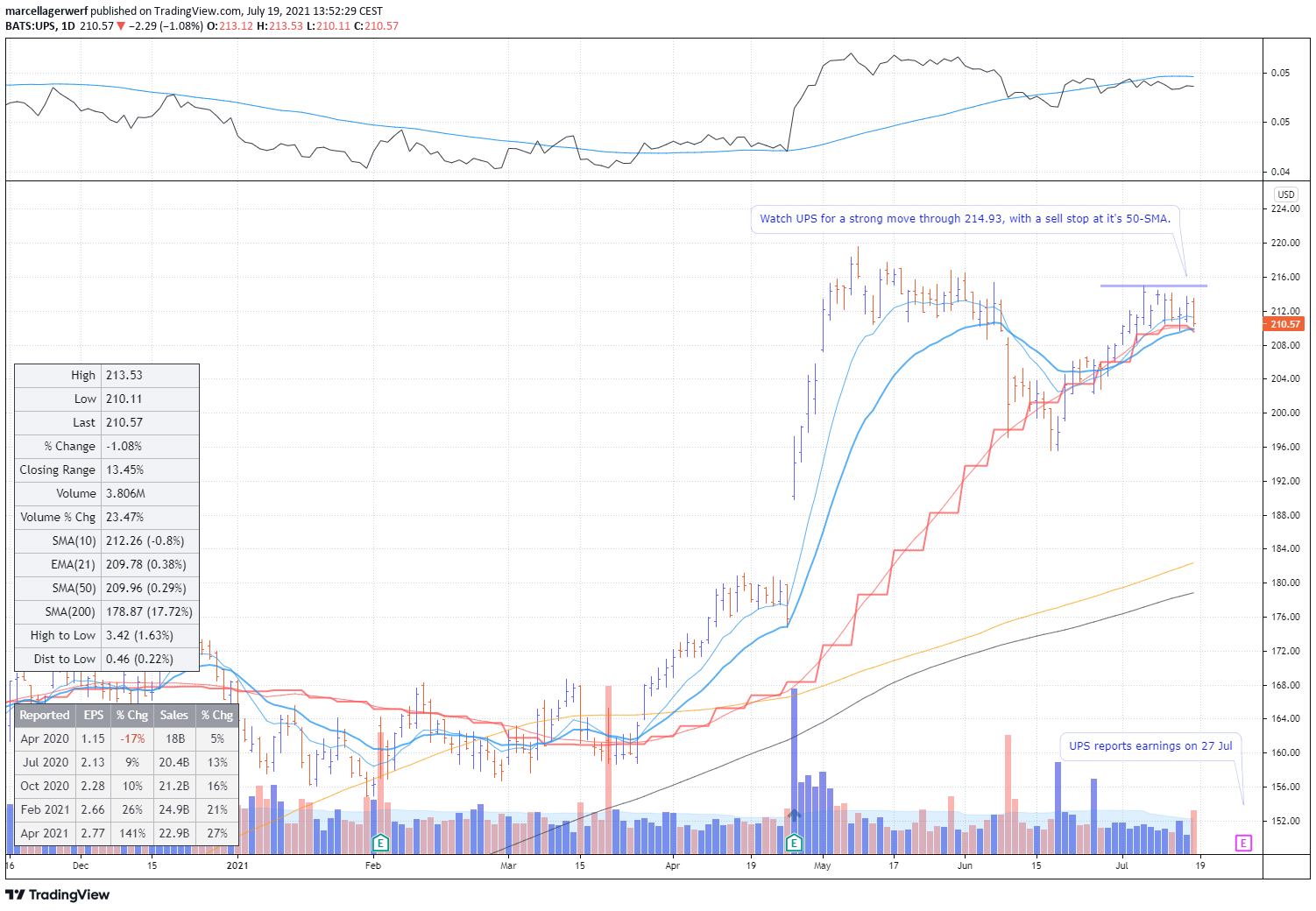Click the TradingView logo
The width and height of the screenshot is (1316, 911).
coord(58,894)
